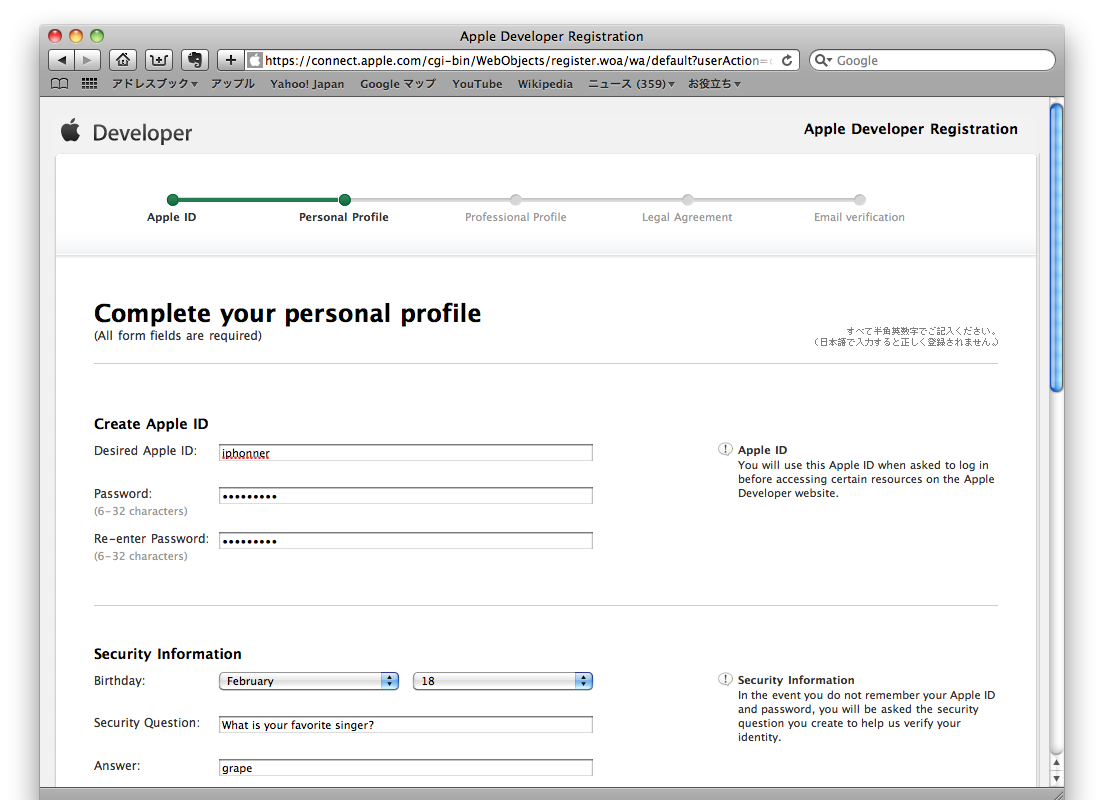Click the vertical scrollbar thumb
Image resolution: width=1104 pixels, height=800 pixels.
click(x=1056, y=250)
